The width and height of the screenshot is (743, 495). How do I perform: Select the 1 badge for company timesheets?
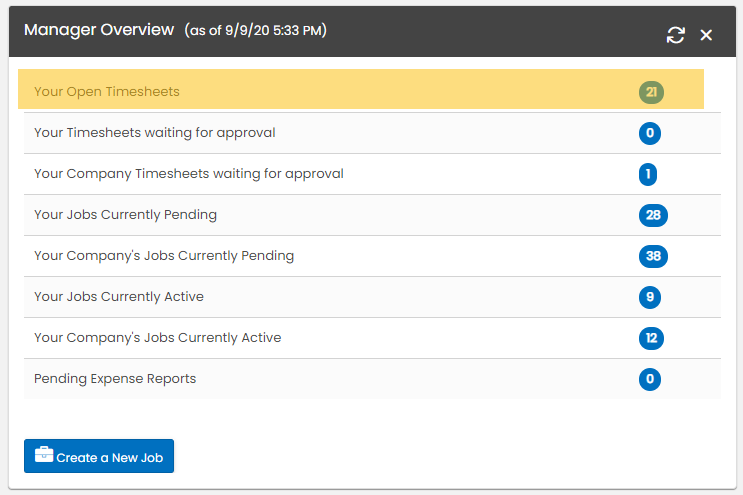click(x=648, y=174)
